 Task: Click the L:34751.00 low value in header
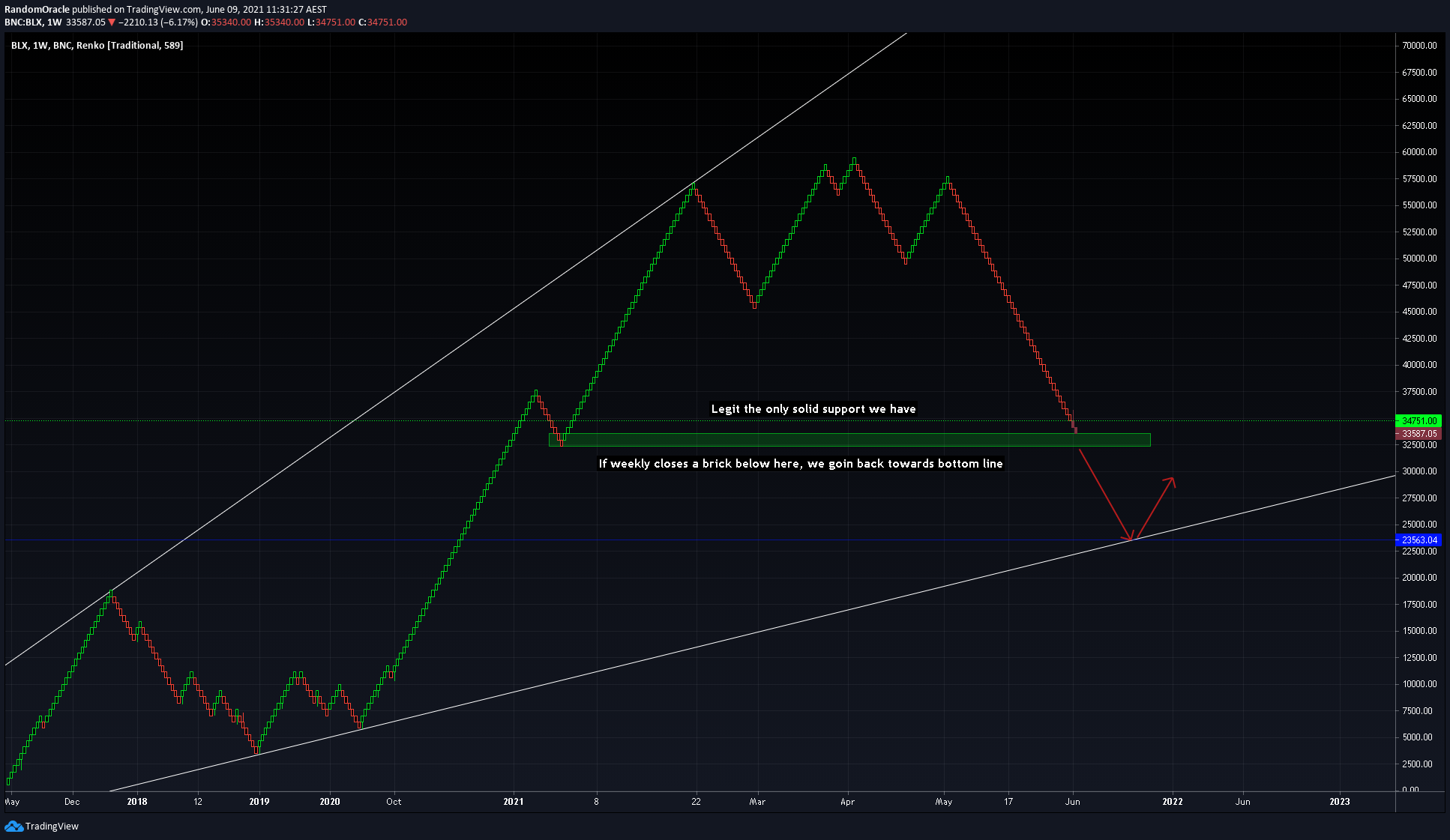point(331,22)
